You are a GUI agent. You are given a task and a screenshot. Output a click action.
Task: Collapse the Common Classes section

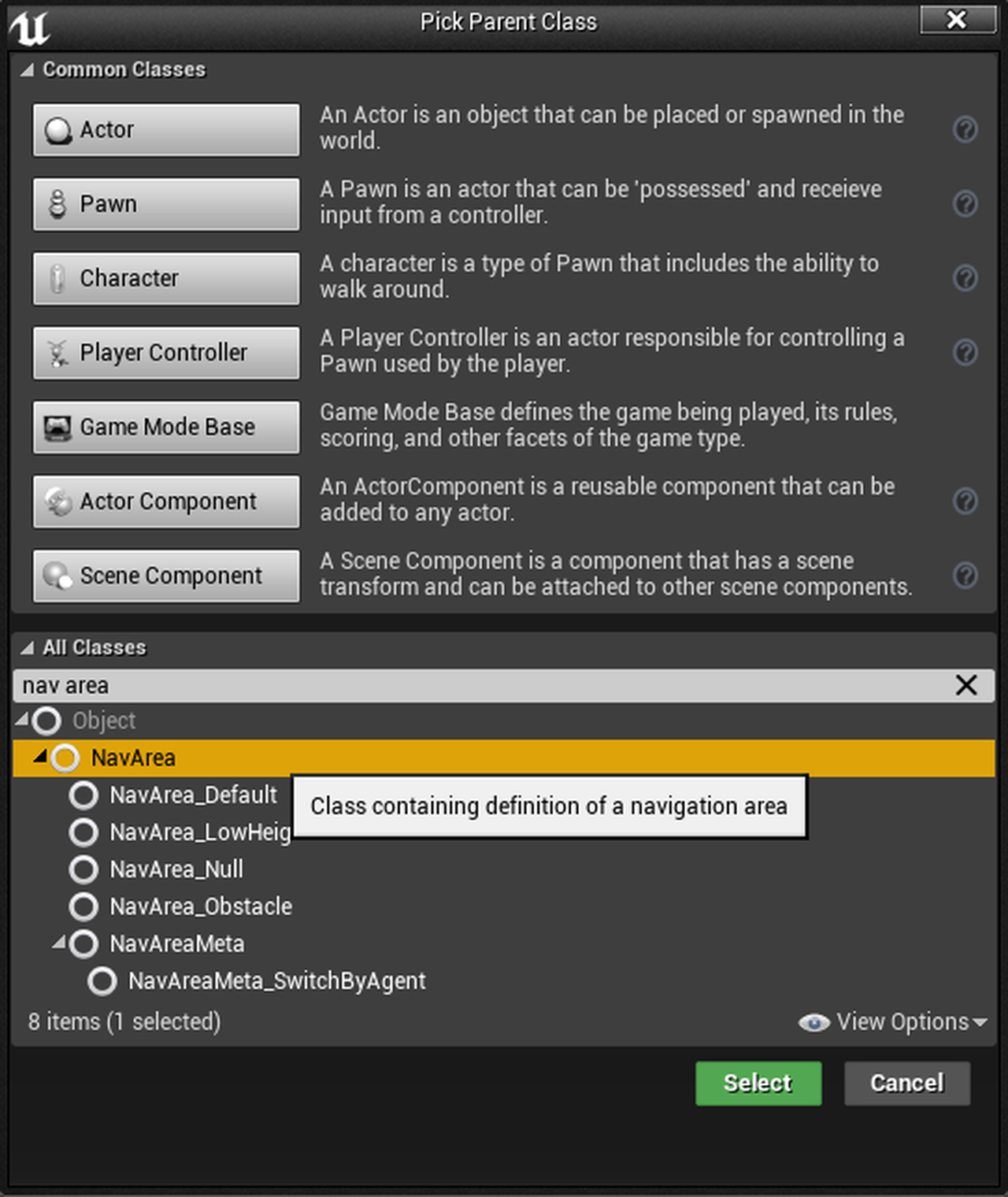(x=28, y=70)
